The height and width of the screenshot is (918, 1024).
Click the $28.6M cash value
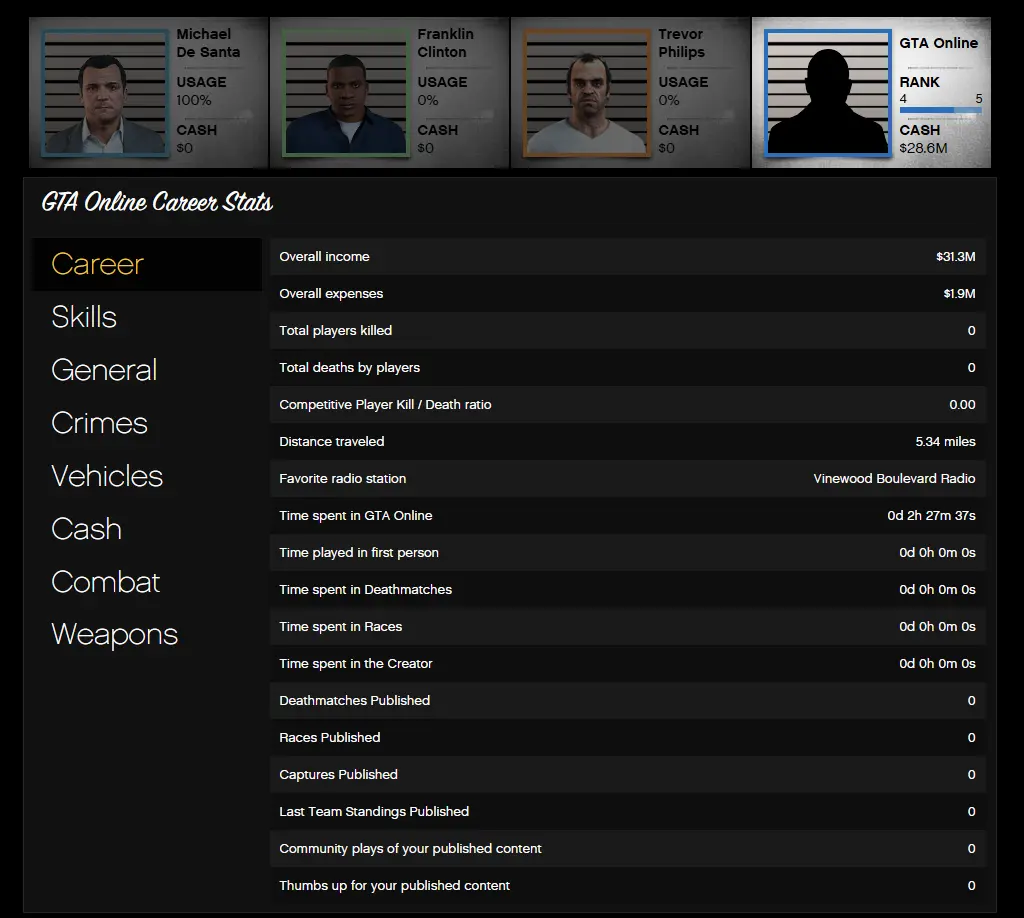(923, 148)
